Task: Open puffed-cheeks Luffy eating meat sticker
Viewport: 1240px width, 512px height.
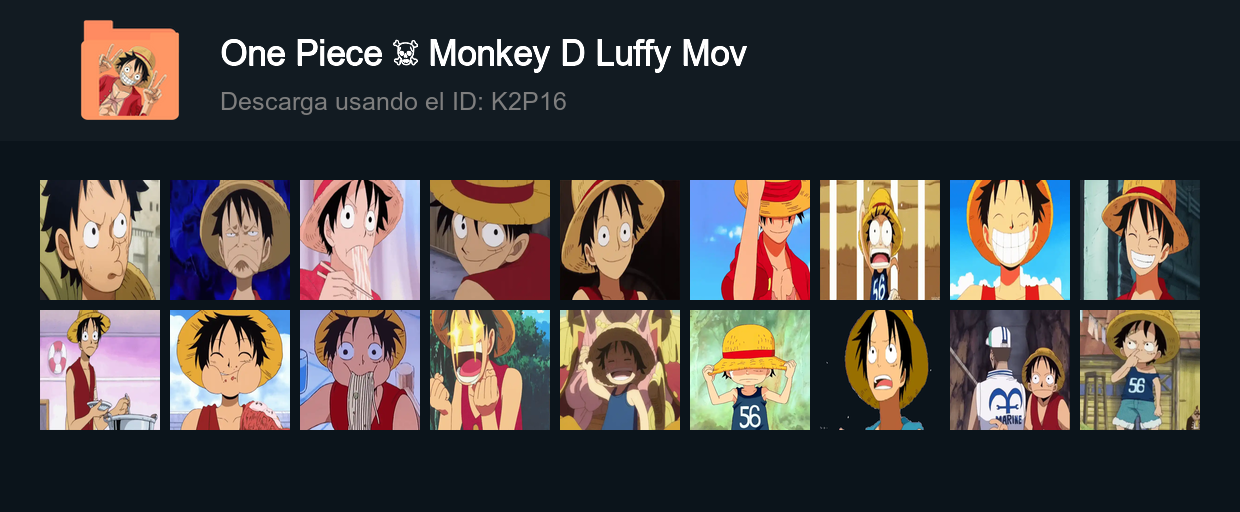Action: coord(230,370)
